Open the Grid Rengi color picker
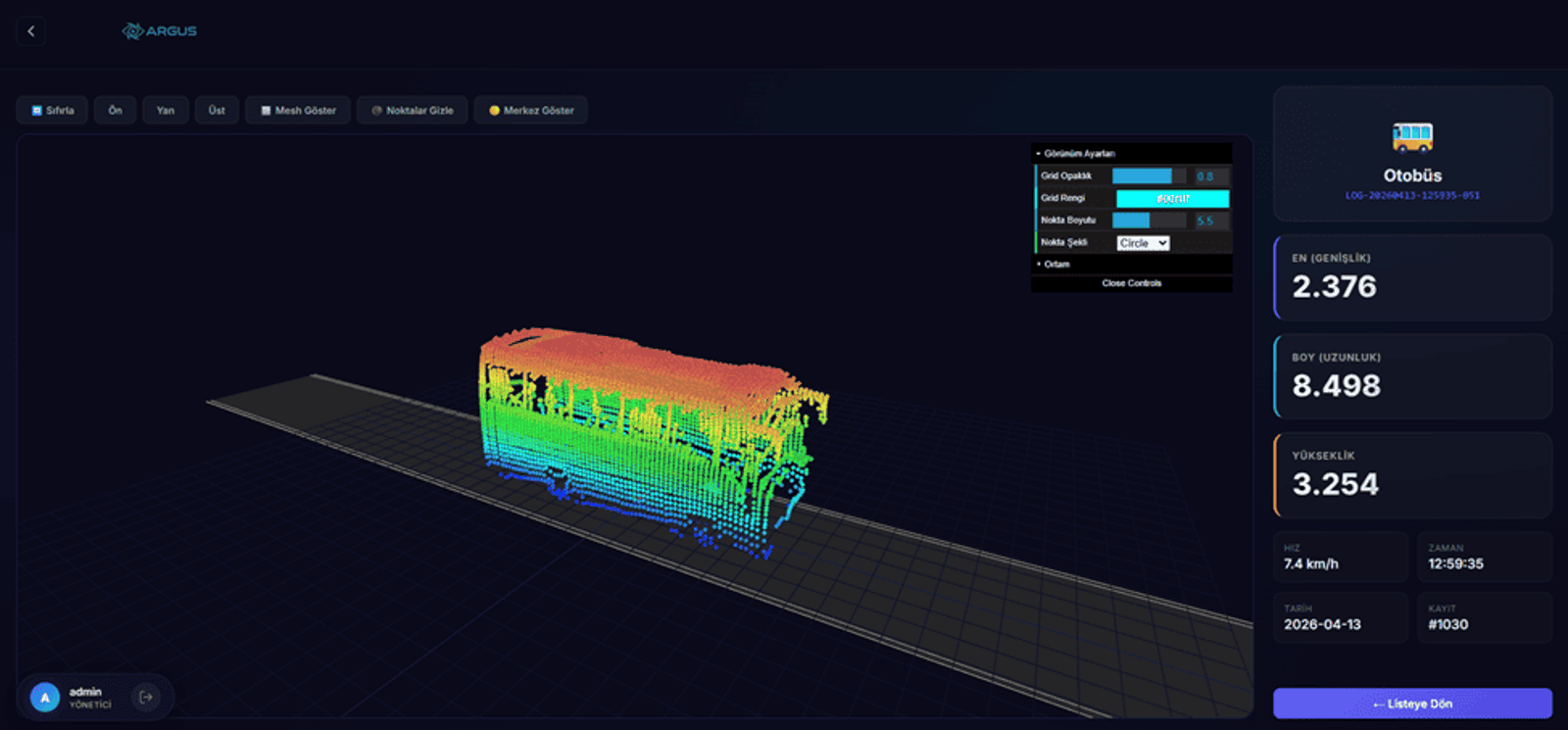This screenshot has width=1568, height=730. (1172, 199)
